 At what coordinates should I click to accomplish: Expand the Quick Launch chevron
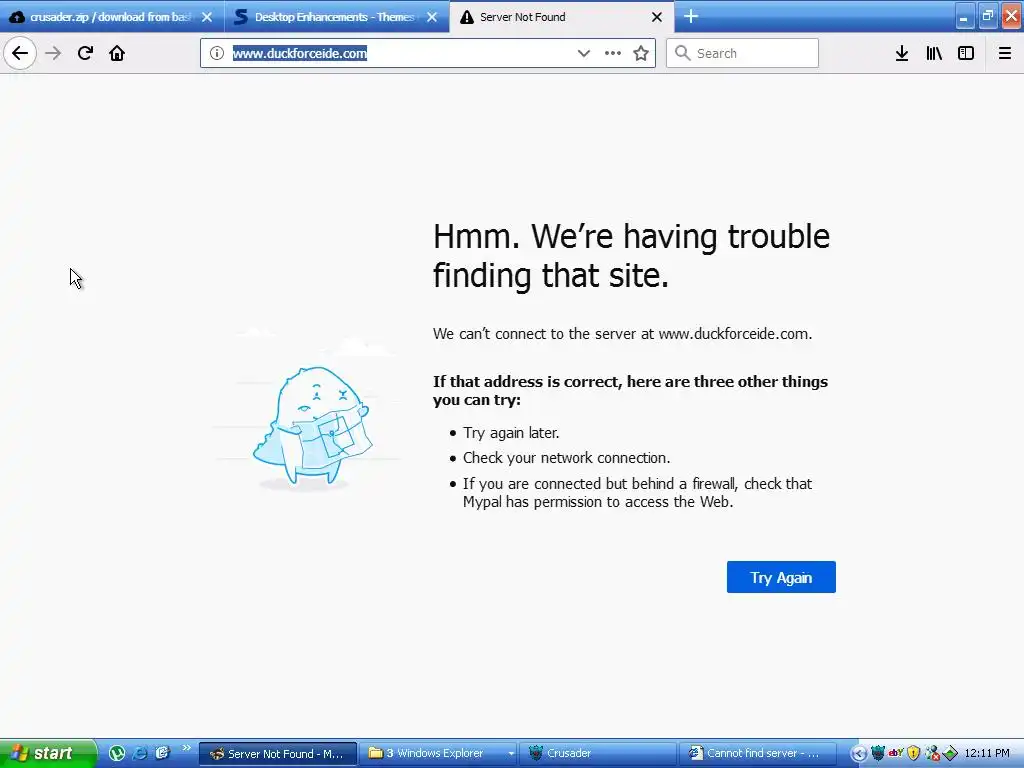click(186, 748)
